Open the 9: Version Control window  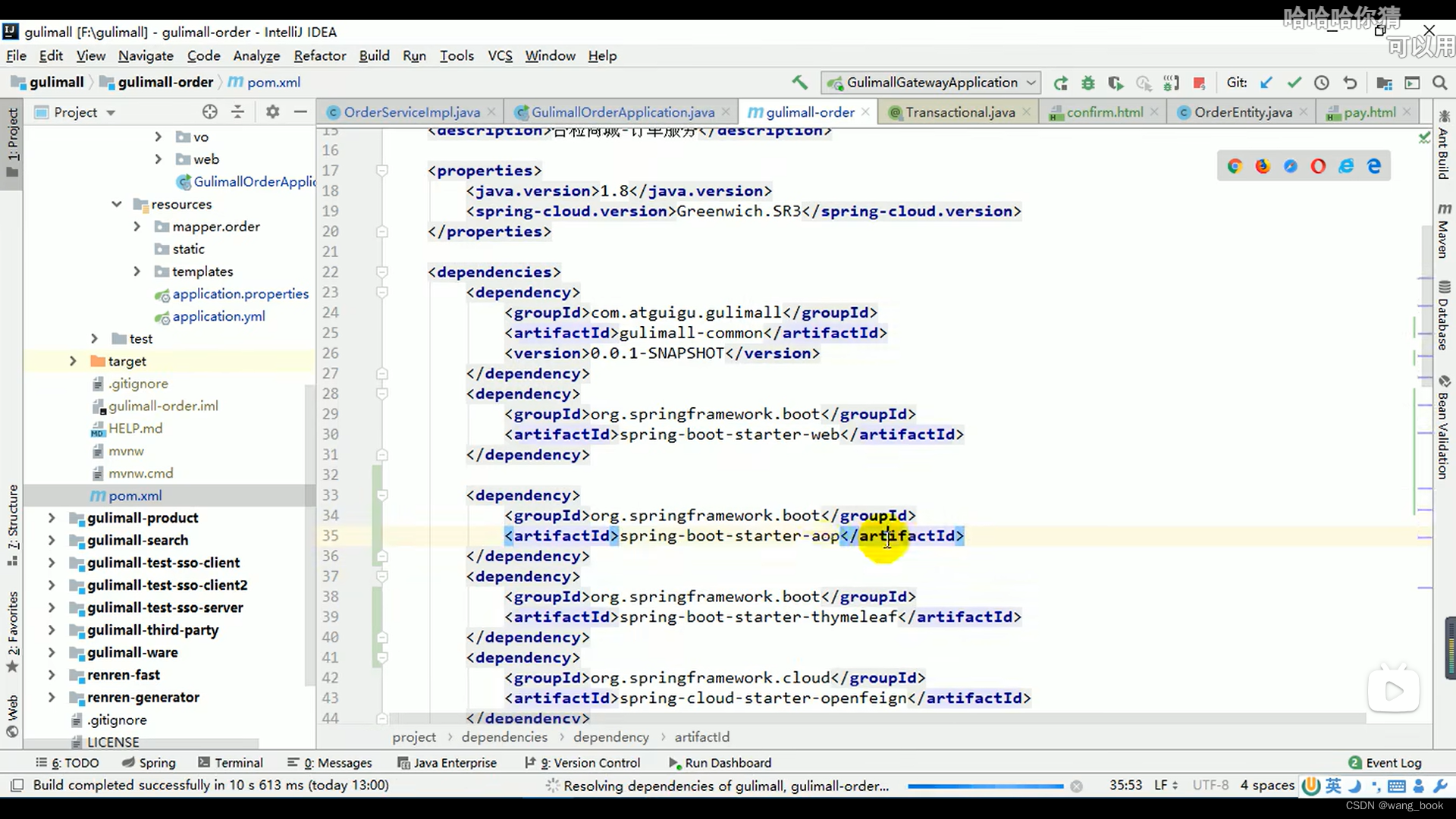(582, 763)
